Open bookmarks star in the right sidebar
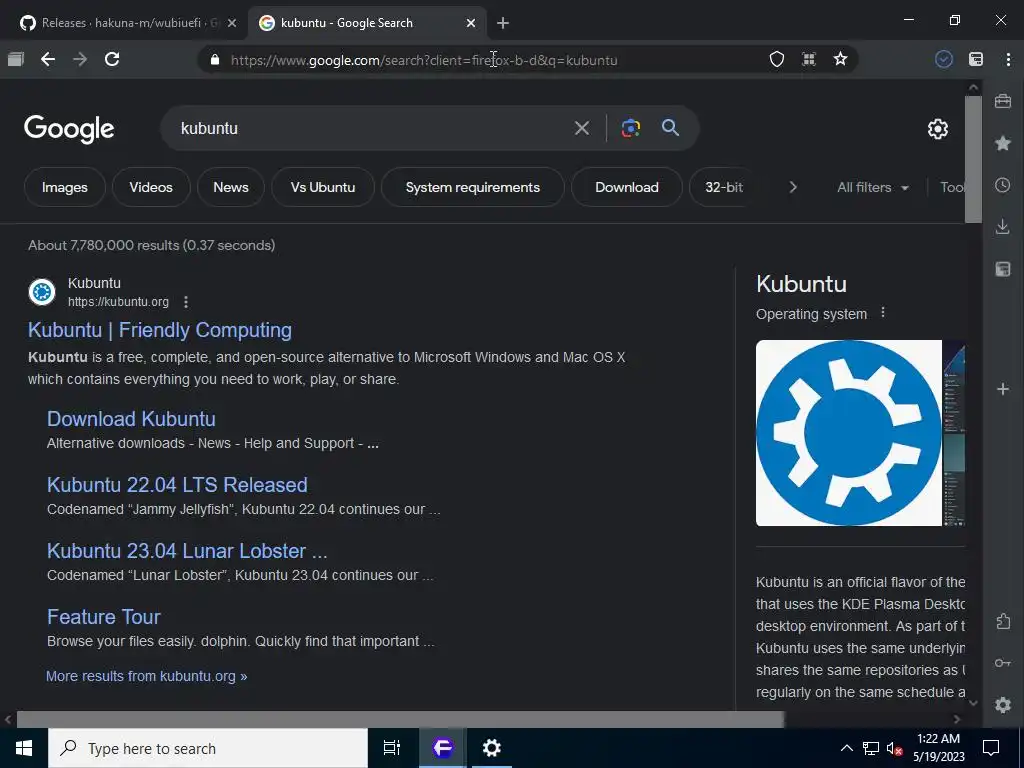The height and width of the screenshot is (768, 1024). click(1003, 143)
